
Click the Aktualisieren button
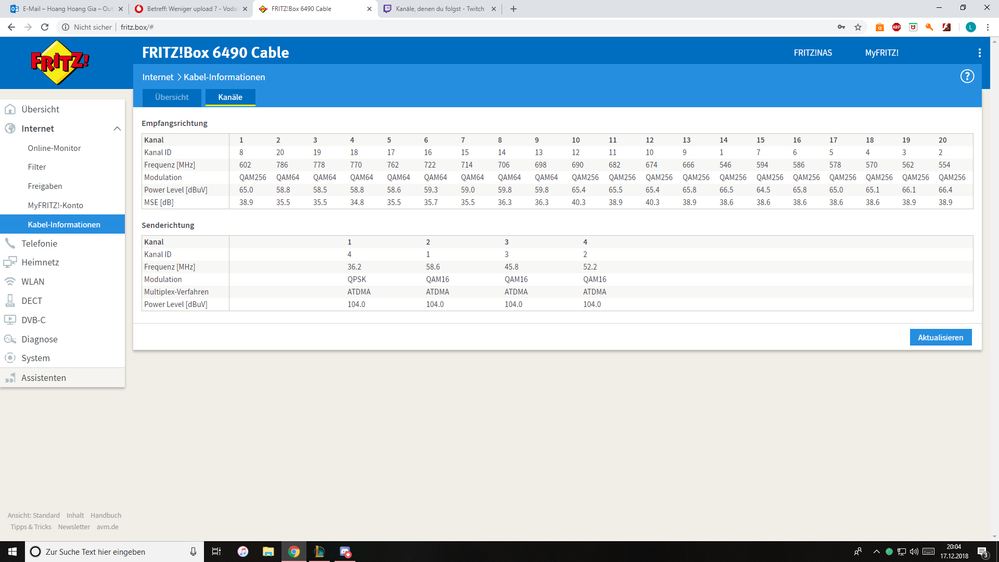[x=940, y=337]
